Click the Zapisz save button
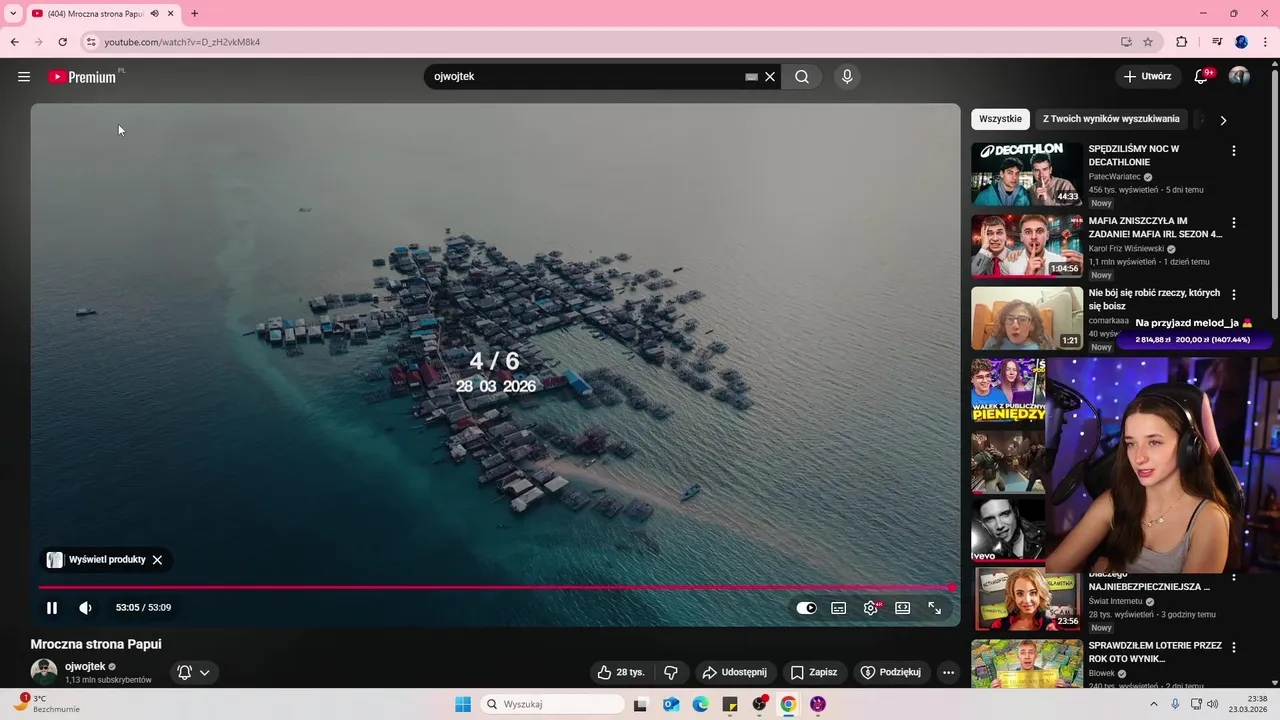Viewport: 1280px width, 720px height. coord(814,672)
